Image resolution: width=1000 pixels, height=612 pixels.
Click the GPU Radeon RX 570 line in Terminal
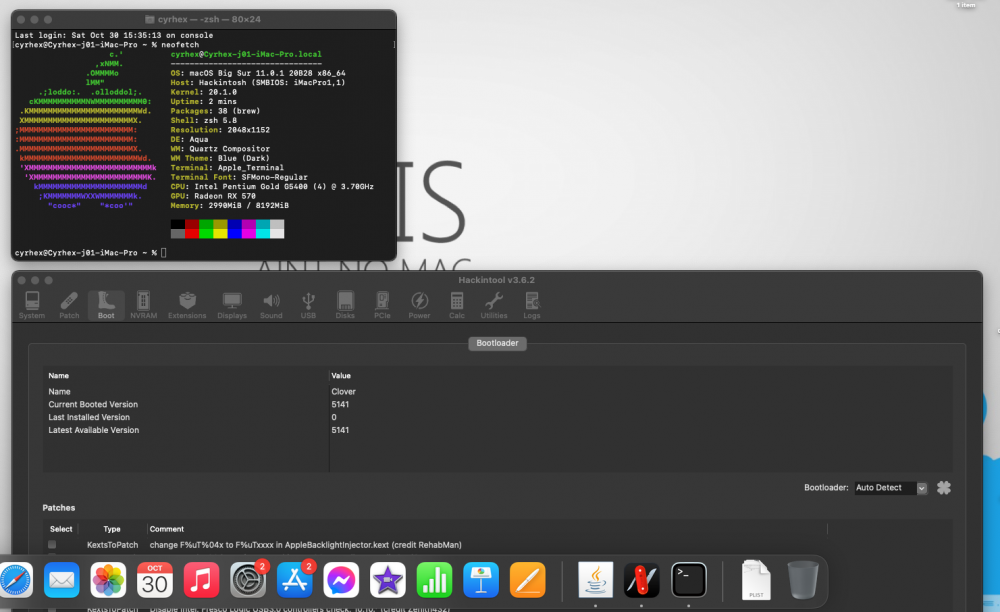213,196
